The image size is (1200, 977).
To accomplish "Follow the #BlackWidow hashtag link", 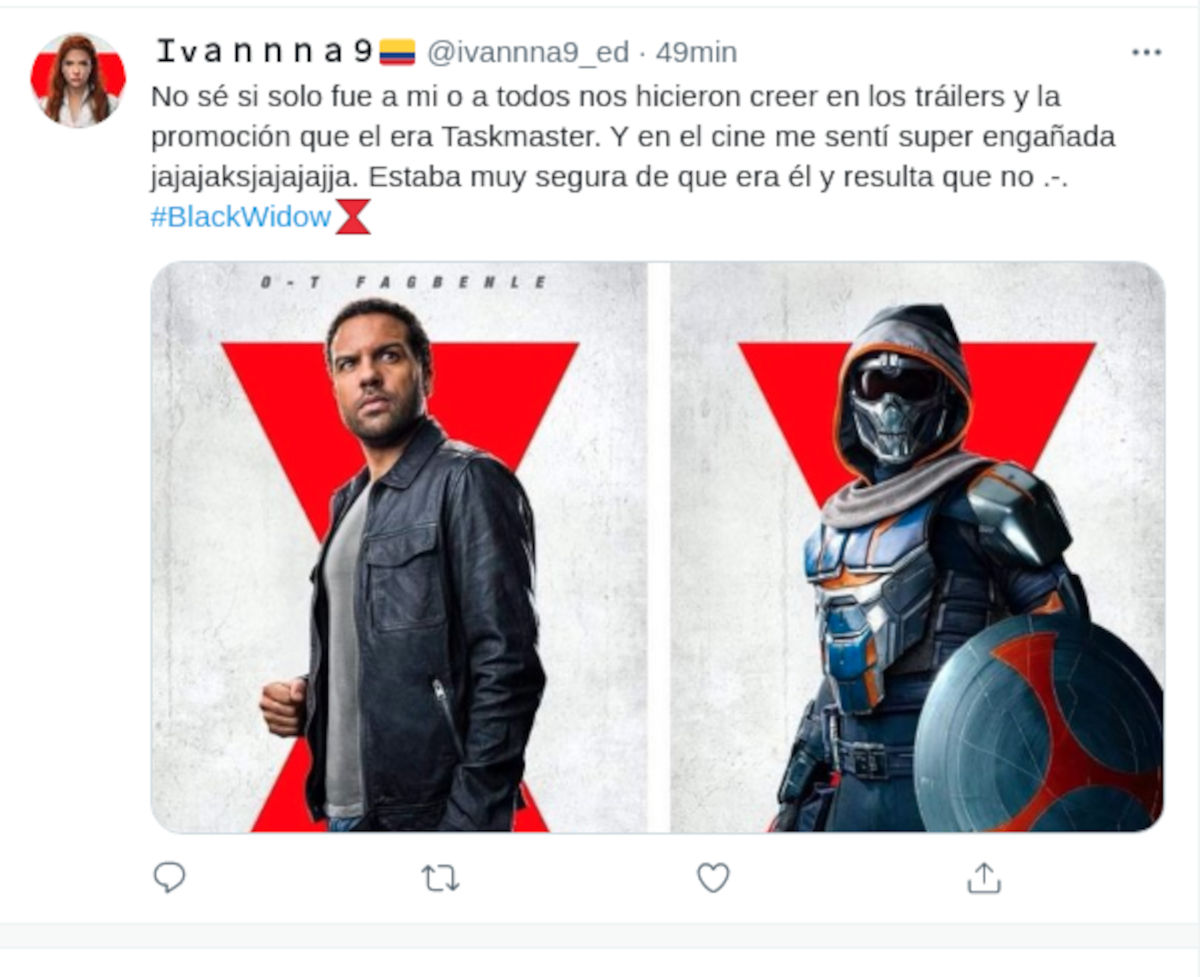I will point(241,217).
